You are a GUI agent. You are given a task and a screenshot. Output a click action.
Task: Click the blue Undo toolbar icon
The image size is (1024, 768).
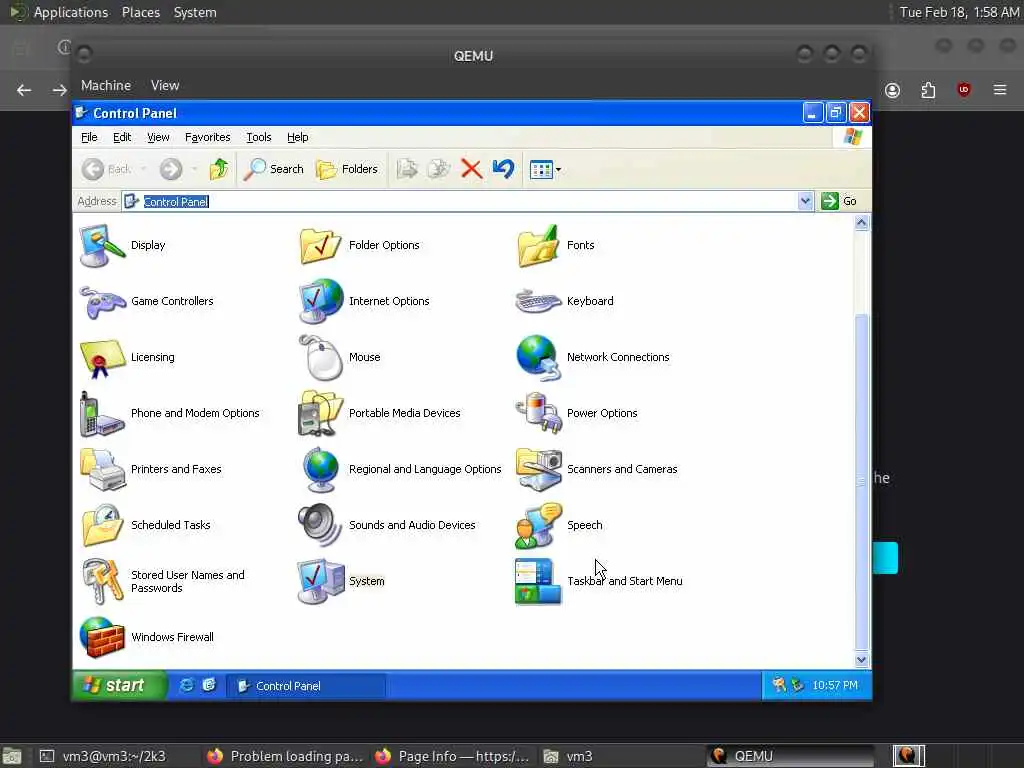pyautogui.click(x=504, y=169)
